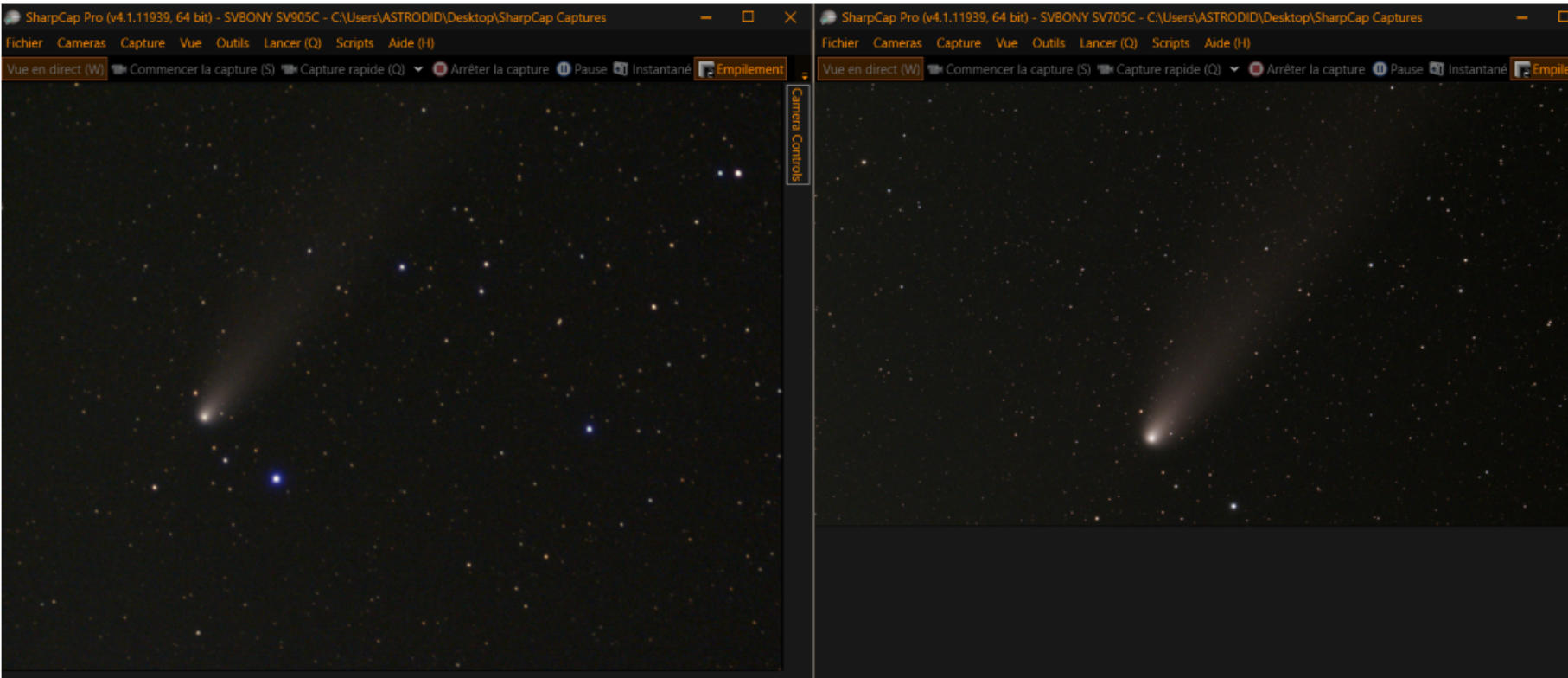Click Commencer la capture in SV705C window

click(x=1009, y=69)
